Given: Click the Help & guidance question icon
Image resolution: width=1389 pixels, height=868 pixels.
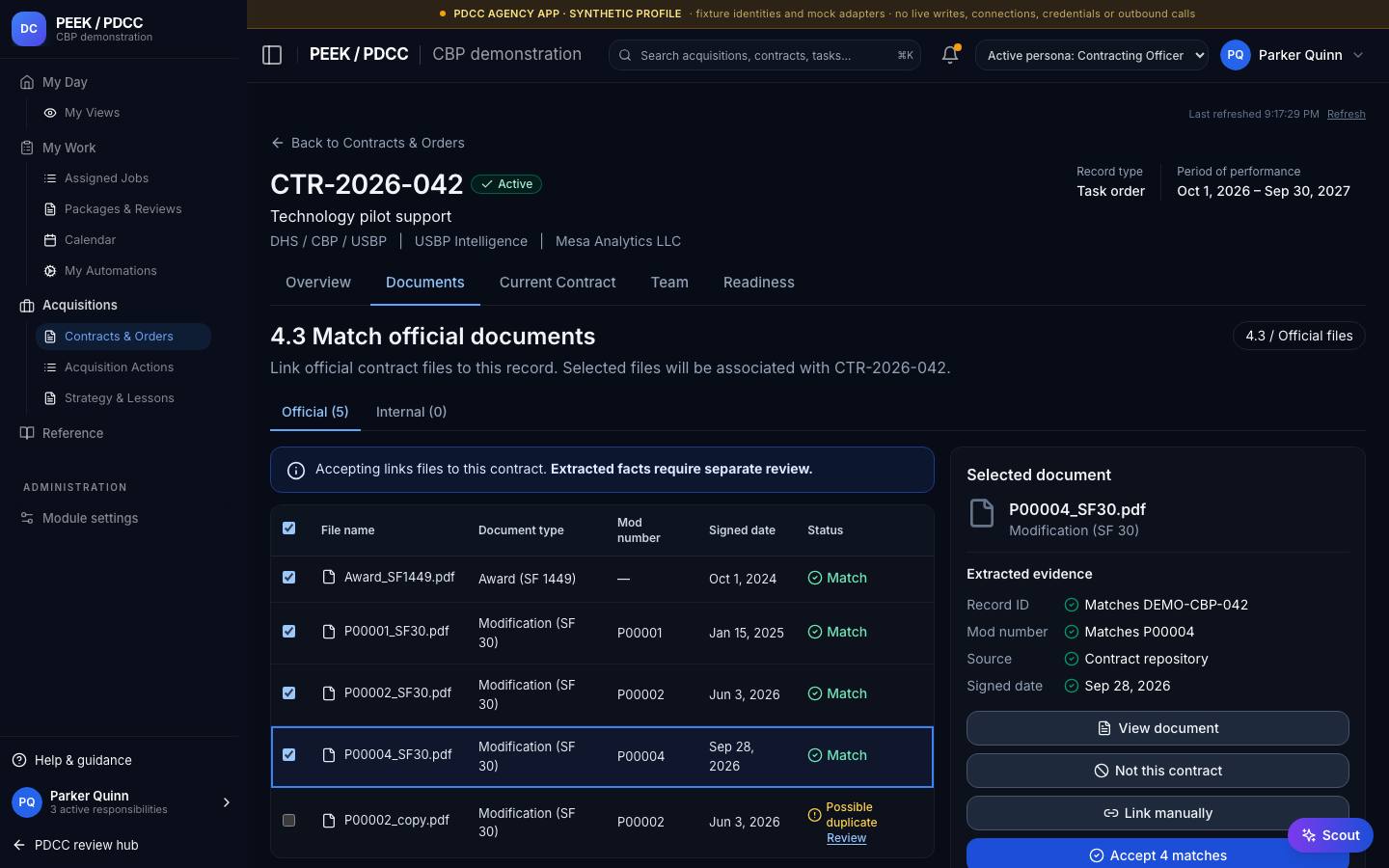Looking at the screenshot, I should (x=19, y=760).
